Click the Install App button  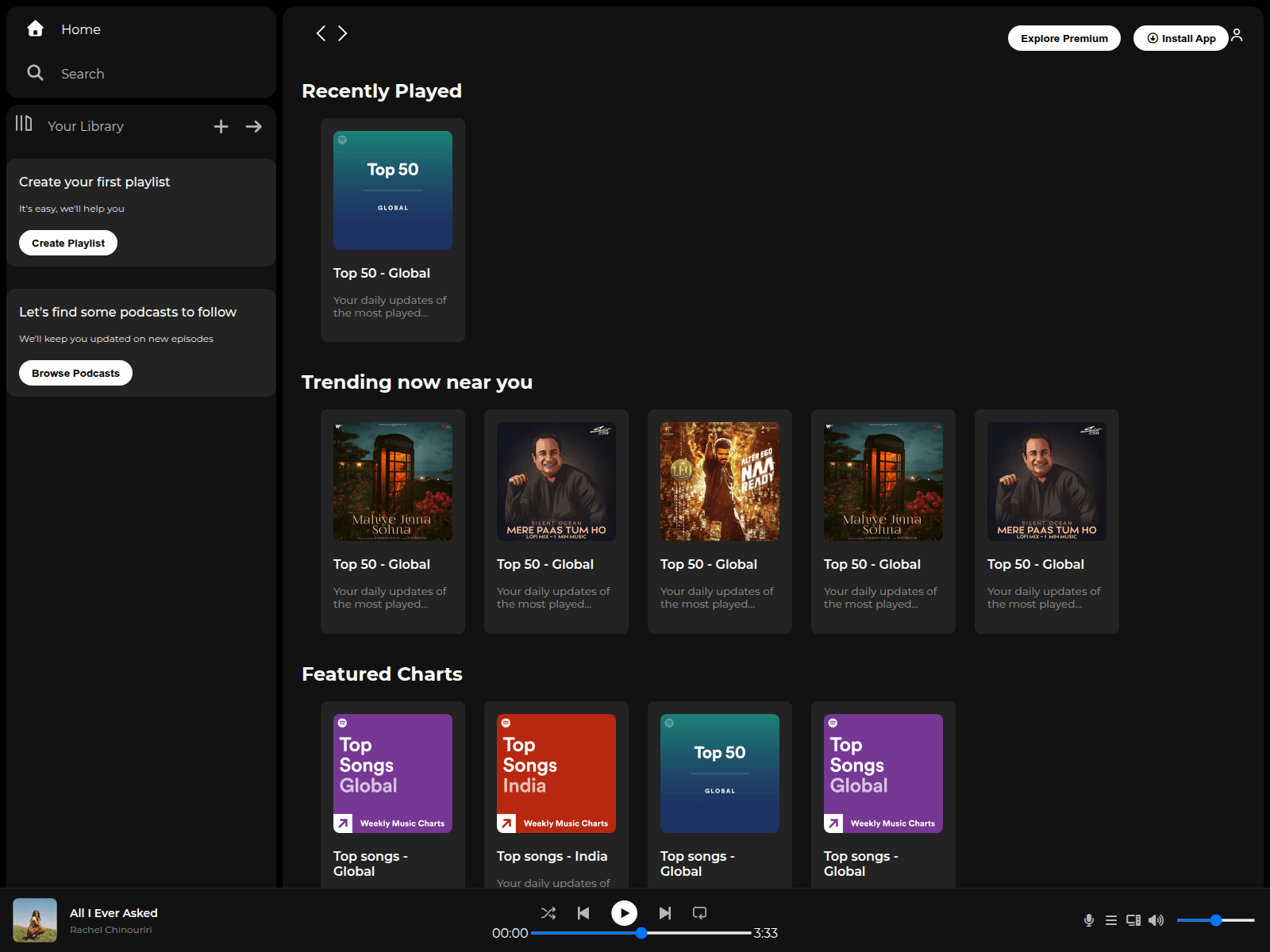click(1181, 38)
